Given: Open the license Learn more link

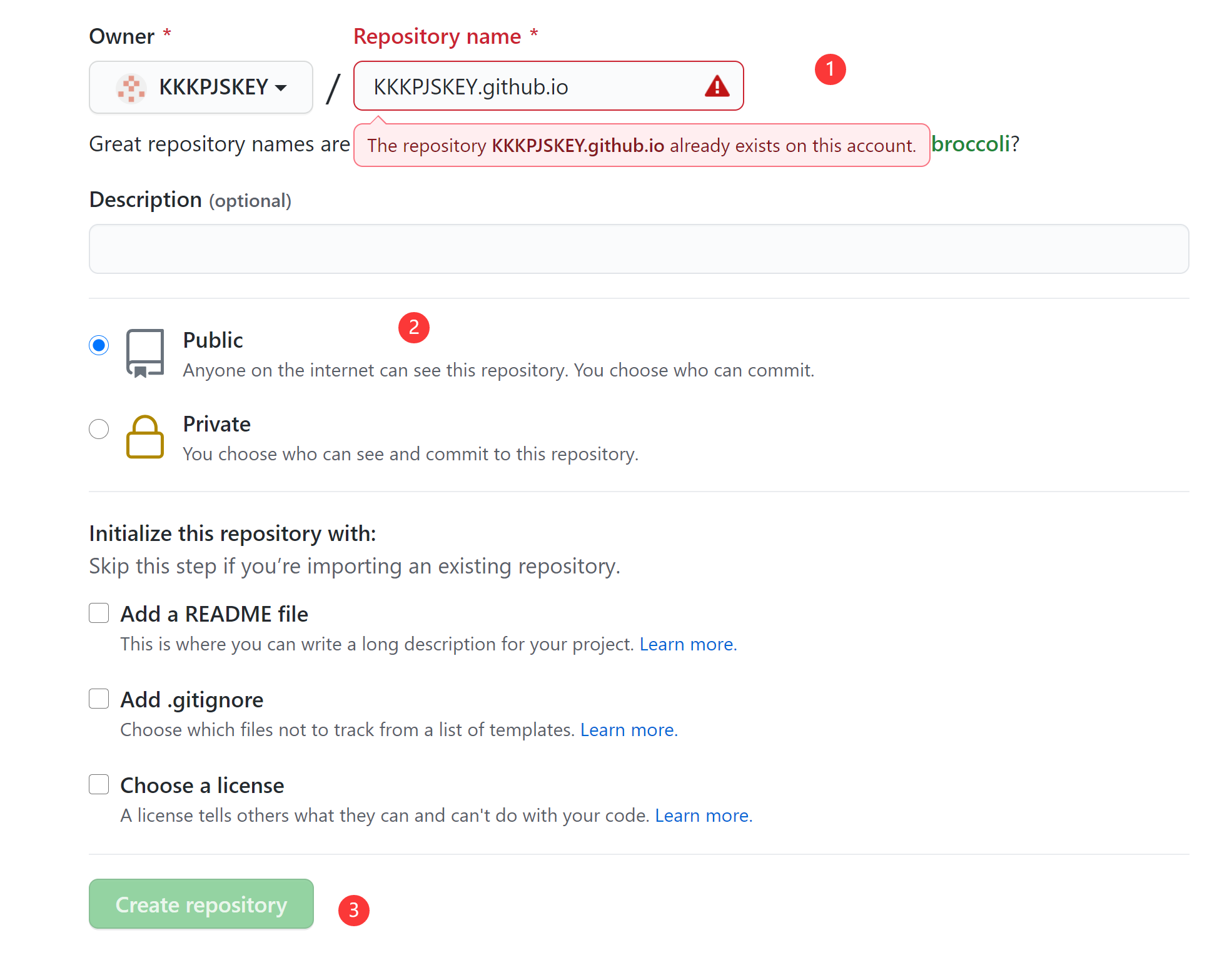Looking at the screenshot, I should [x=704, y=816].
